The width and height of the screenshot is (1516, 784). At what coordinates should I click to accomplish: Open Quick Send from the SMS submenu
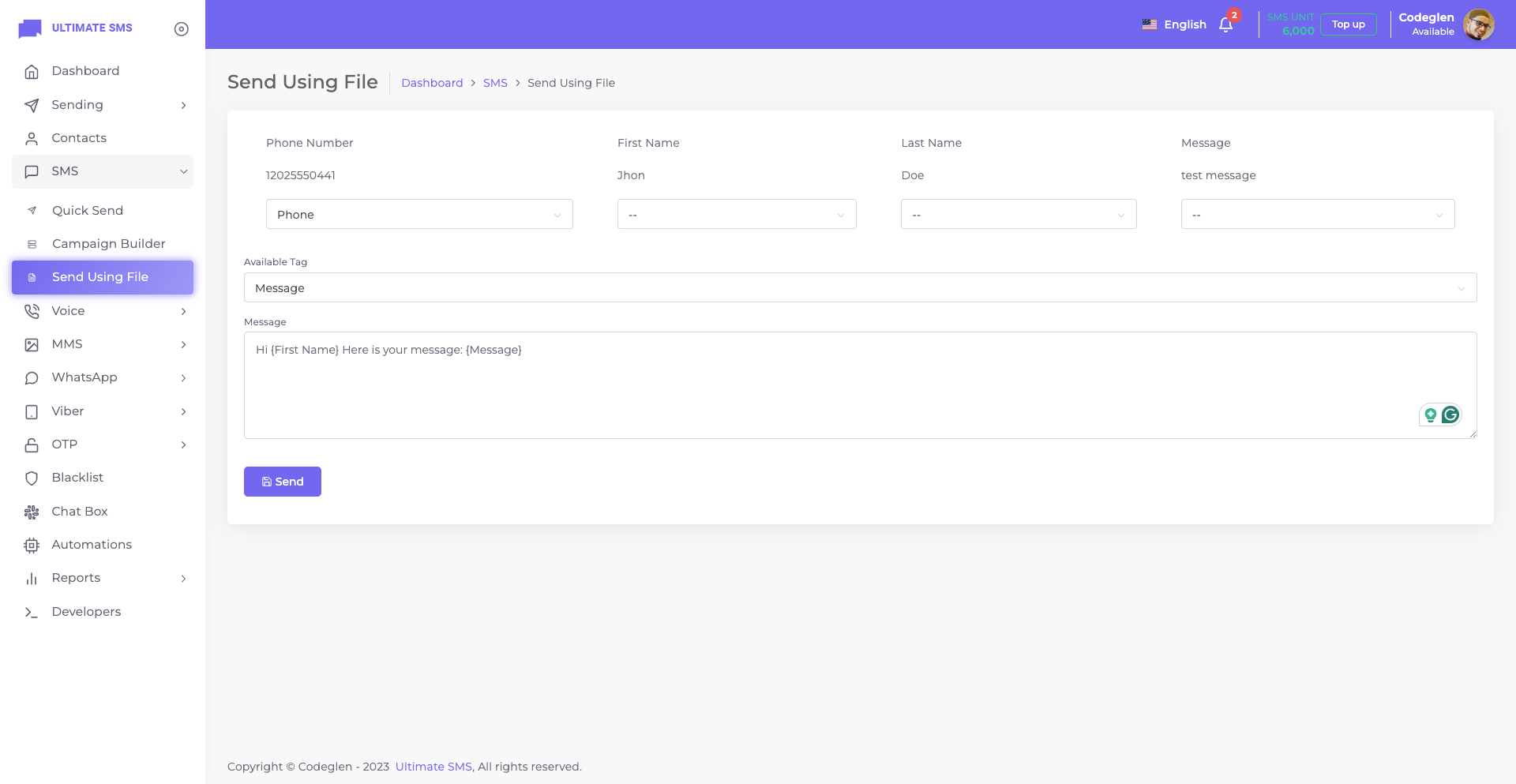click(103, 211)
